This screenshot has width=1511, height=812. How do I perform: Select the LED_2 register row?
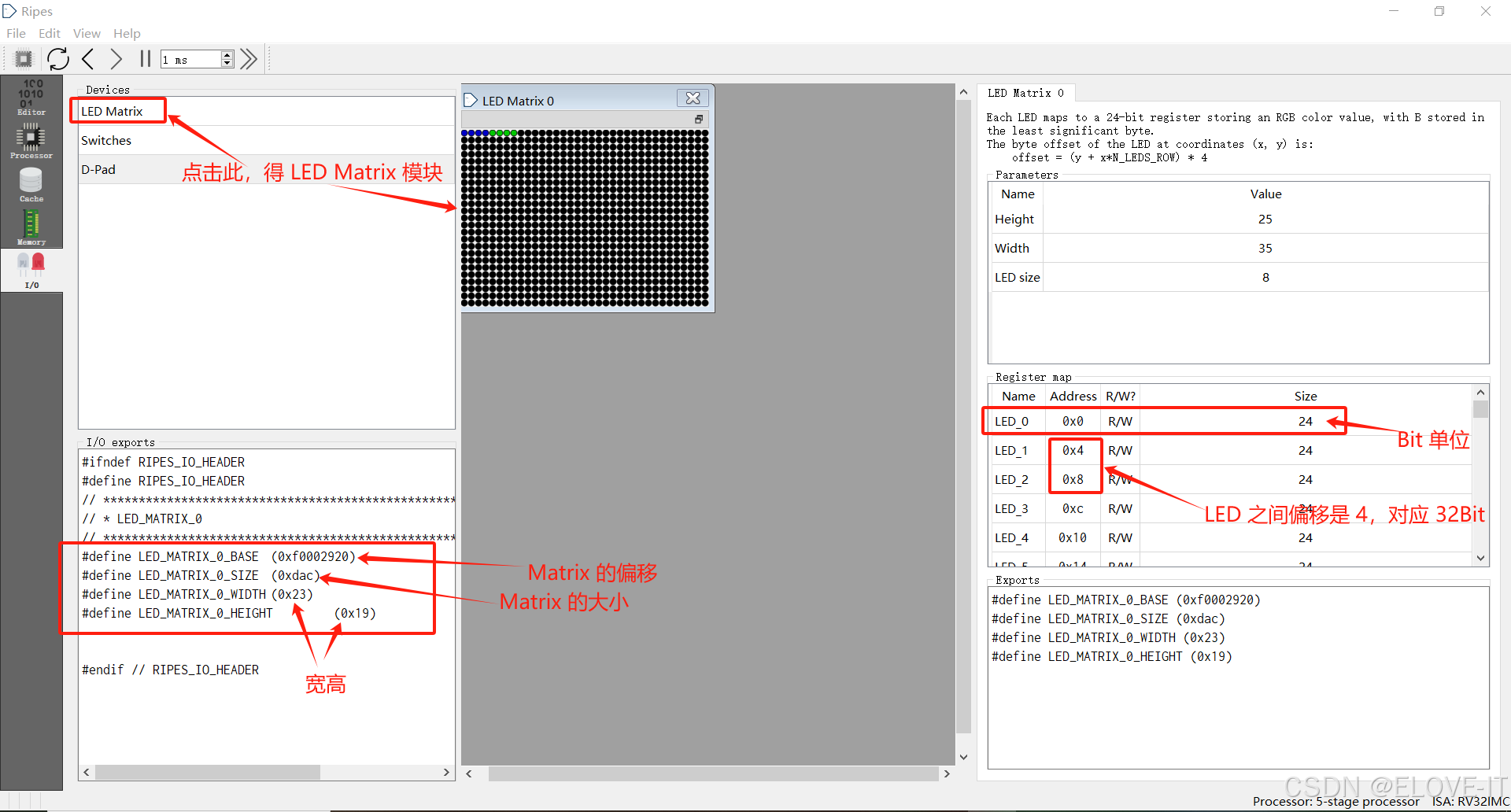(x=1230, y=480)
